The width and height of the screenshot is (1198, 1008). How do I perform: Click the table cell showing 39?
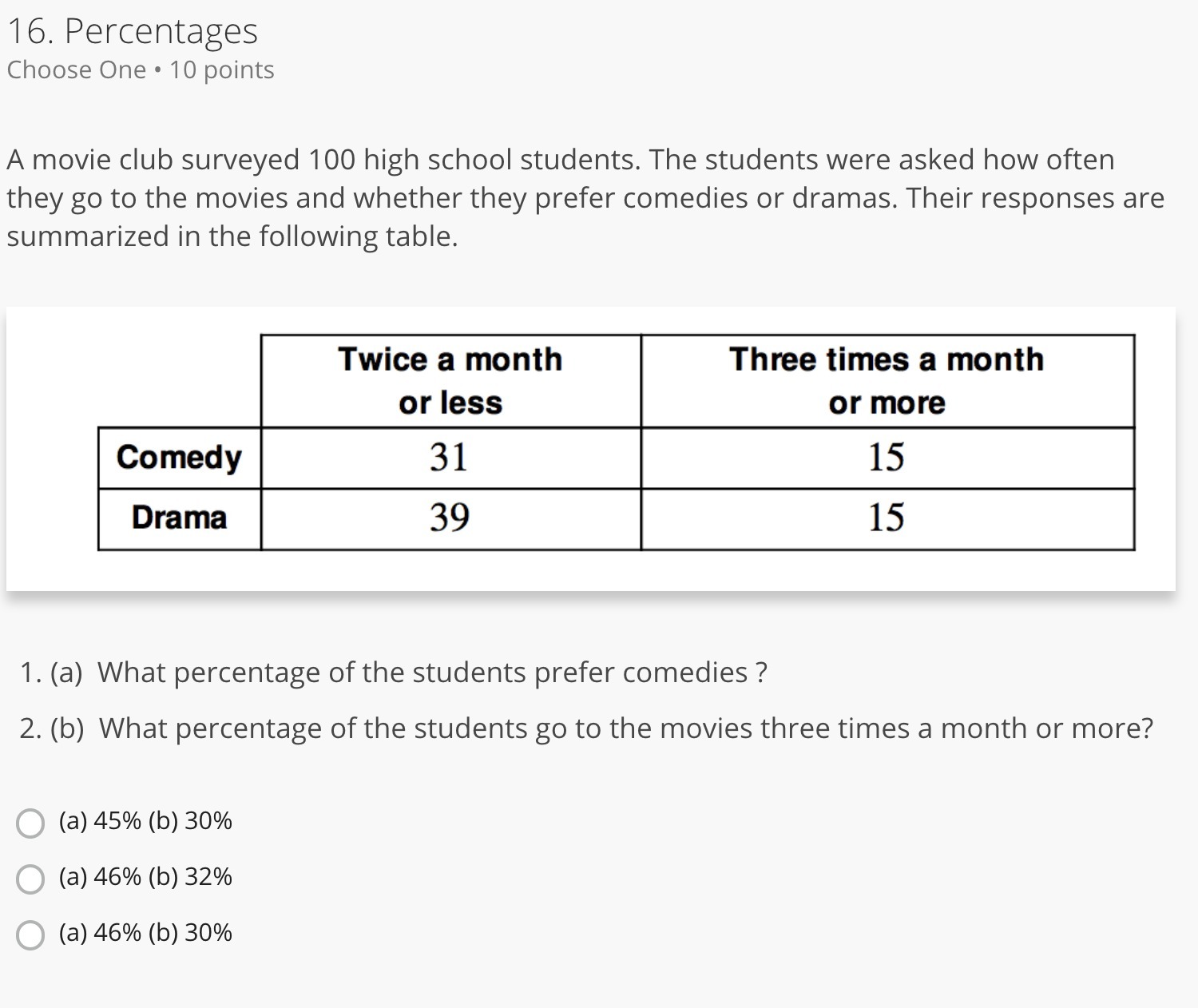pyautogui.click(x=449, y=518)
